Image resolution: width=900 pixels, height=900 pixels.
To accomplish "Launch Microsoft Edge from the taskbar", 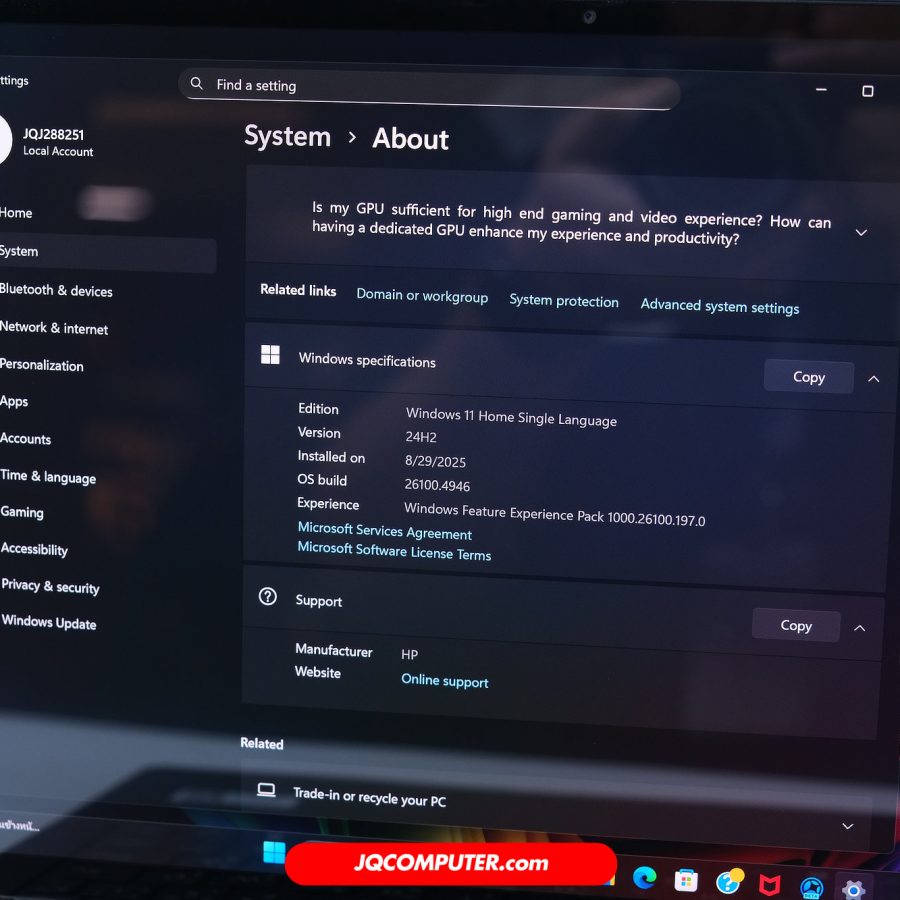I will (x=644, y=878).
